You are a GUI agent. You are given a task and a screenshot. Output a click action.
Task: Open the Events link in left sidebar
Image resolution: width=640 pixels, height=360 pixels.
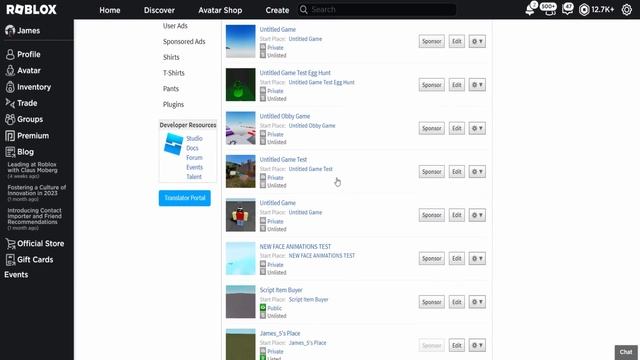click(x=16, y=275)
